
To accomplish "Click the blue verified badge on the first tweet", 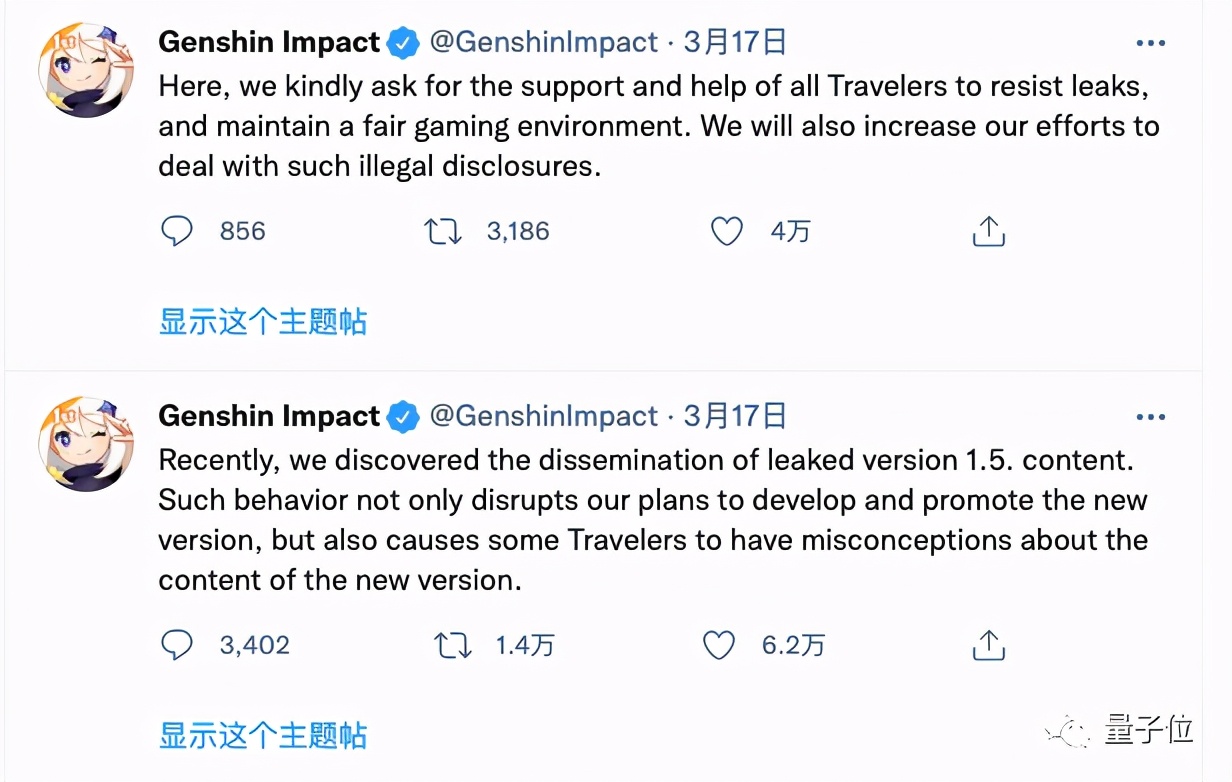I will tap(402, 42).
